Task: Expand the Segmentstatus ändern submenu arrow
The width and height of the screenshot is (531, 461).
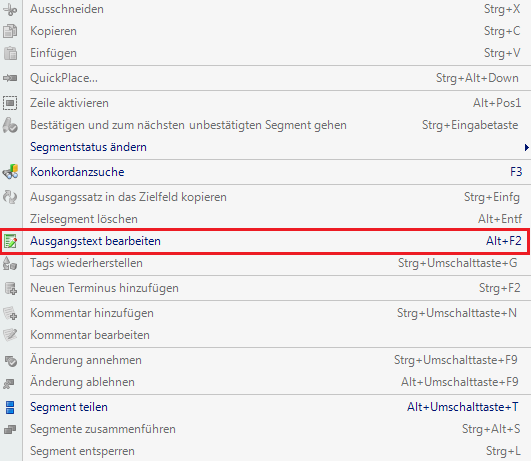Action: (x=526, y=147)
